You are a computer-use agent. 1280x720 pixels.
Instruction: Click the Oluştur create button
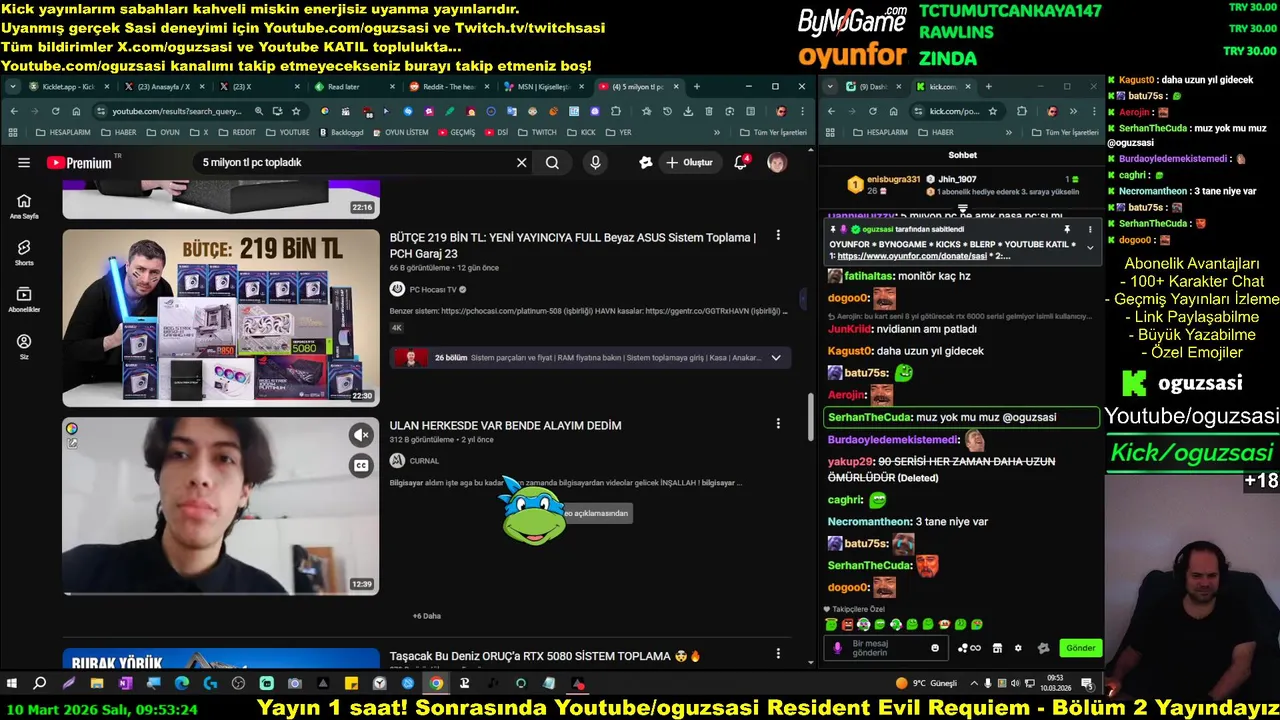689,163
